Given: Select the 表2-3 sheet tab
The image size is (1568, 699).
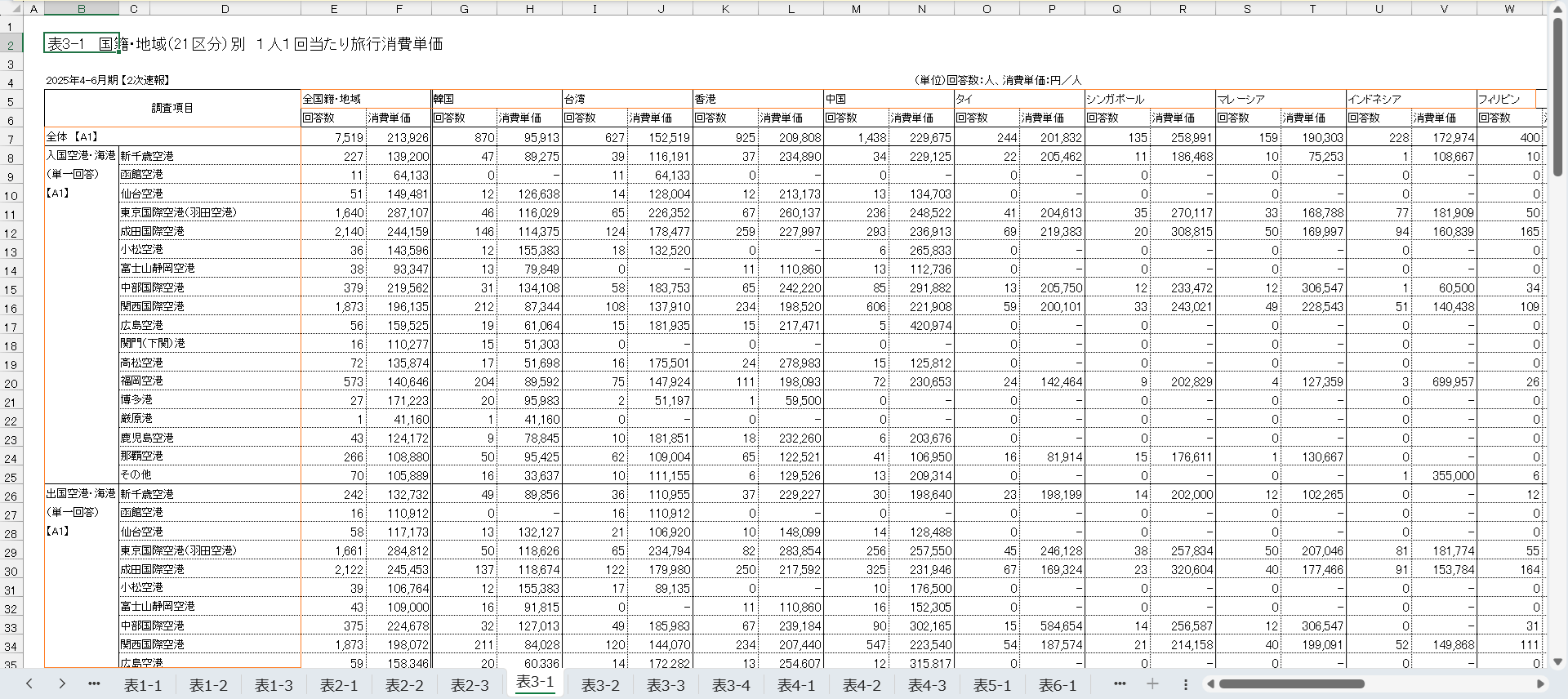Looking at the screenshot, I should (x=470, y=685).
